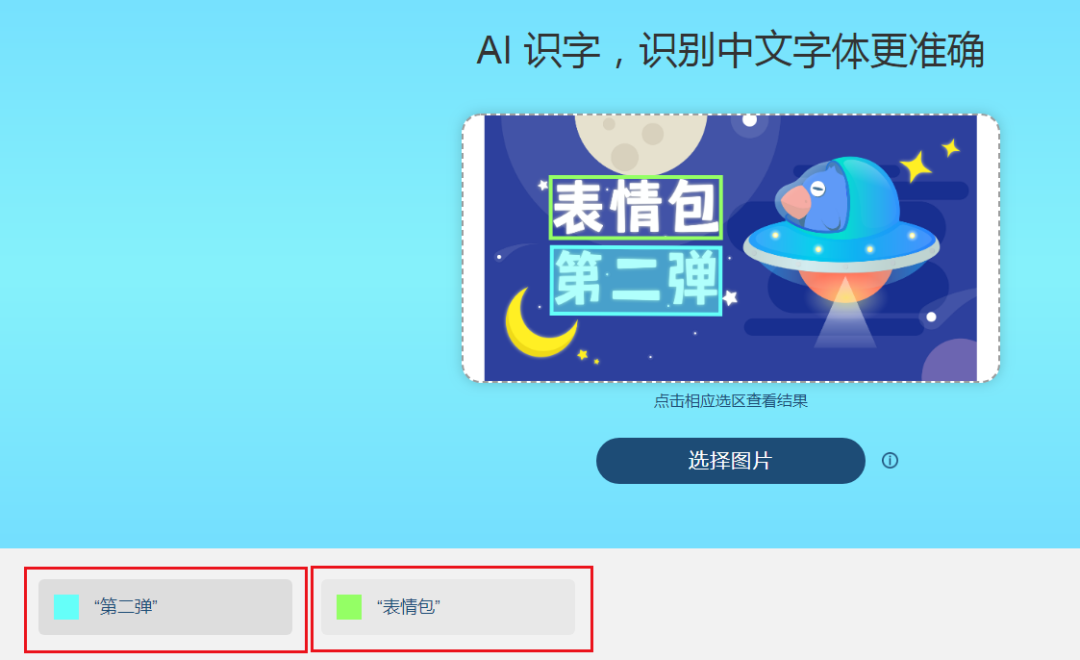This screenshot has width=1080, height=660.
Task: Select the cyan 第二弹 region in the image
Action: 636,280
